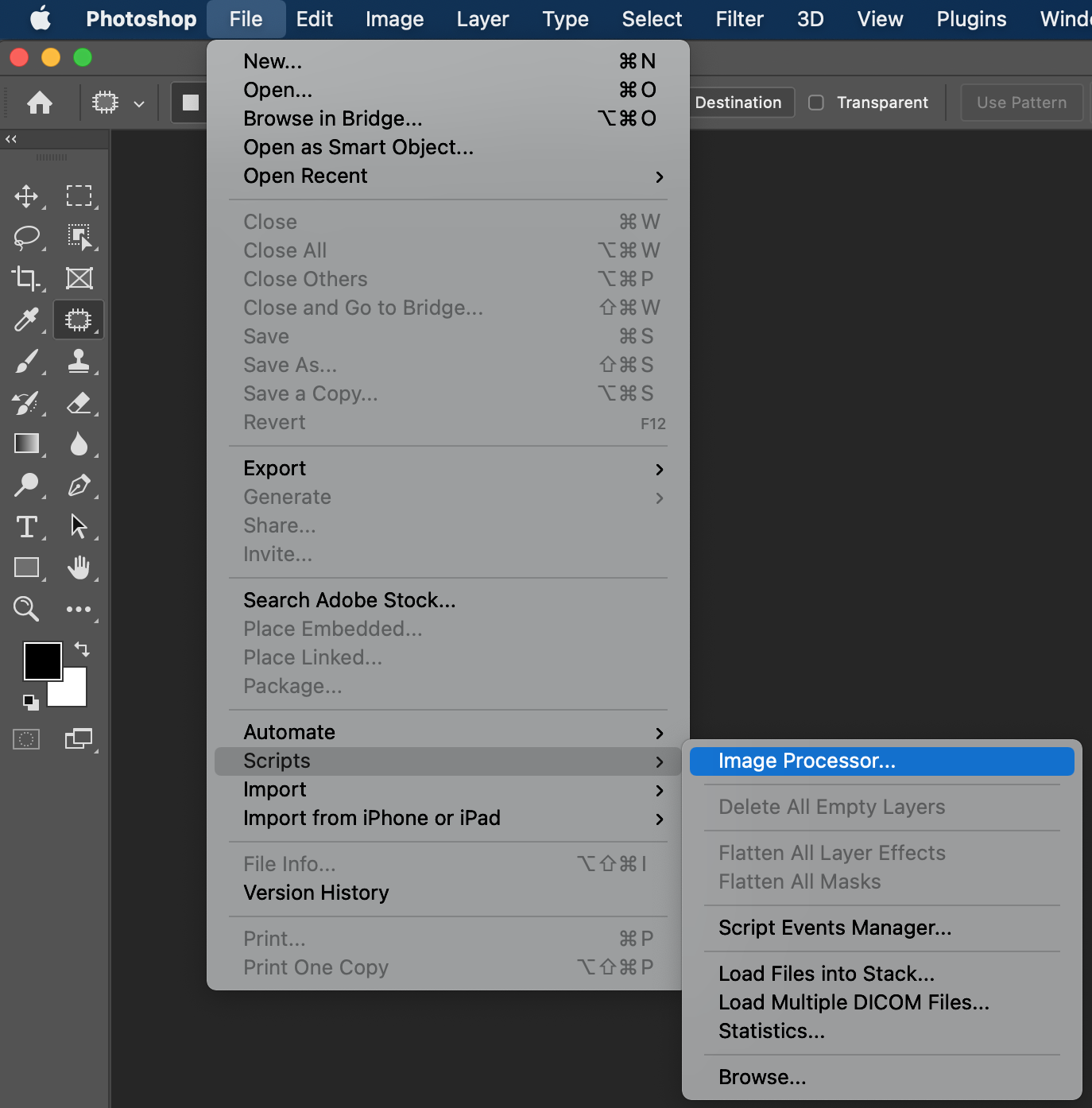Launch Image Processor... script
1092x1108 pixels.
click(x=882, y=761)
